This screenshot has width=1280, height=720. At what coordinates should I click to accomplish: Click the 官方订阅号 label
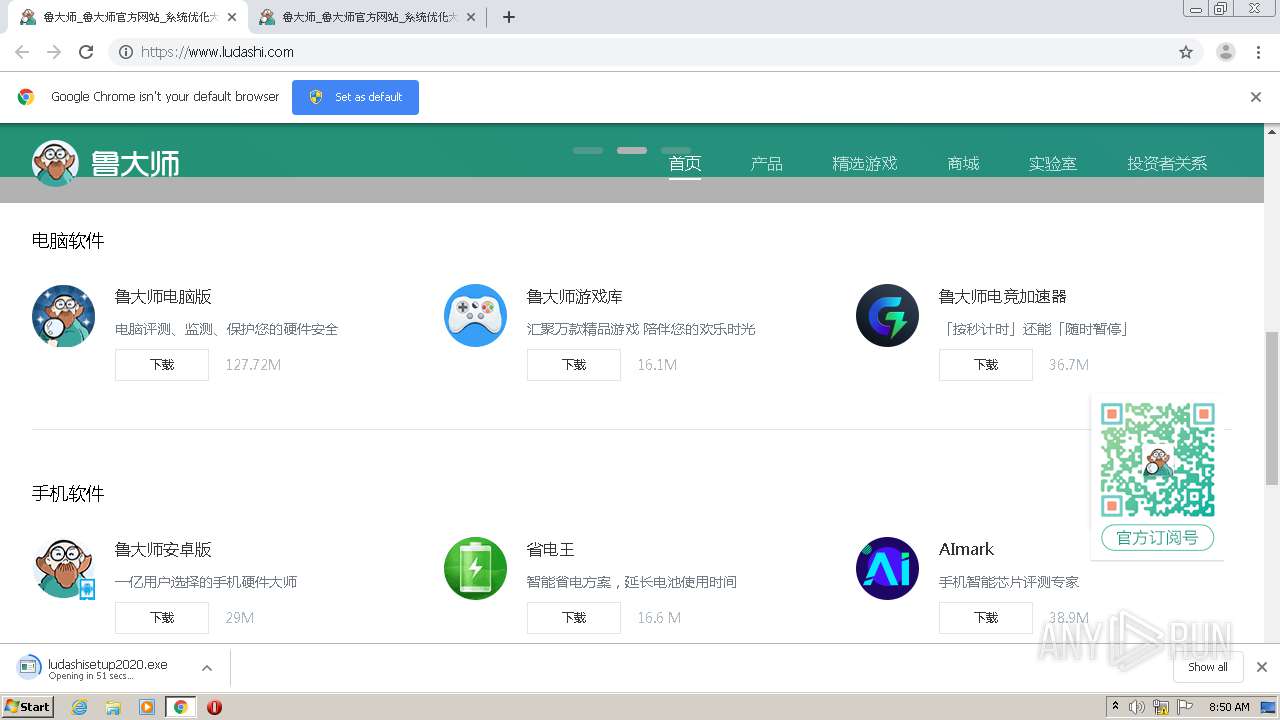pos(1158,537)
